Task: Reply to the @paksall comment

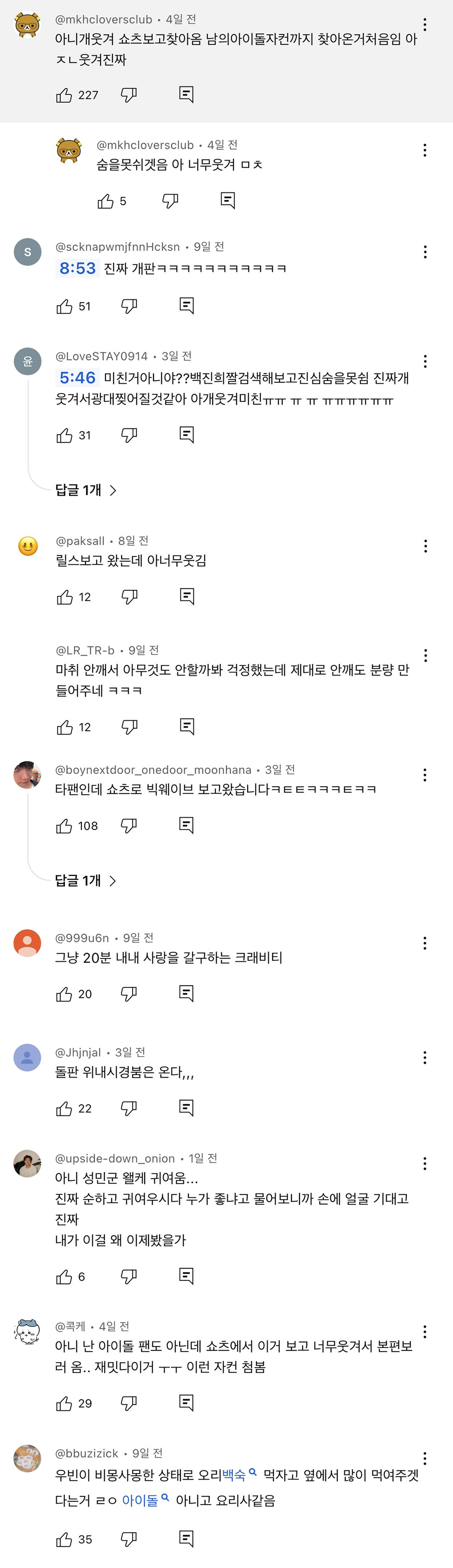Action: click(187, 597)
